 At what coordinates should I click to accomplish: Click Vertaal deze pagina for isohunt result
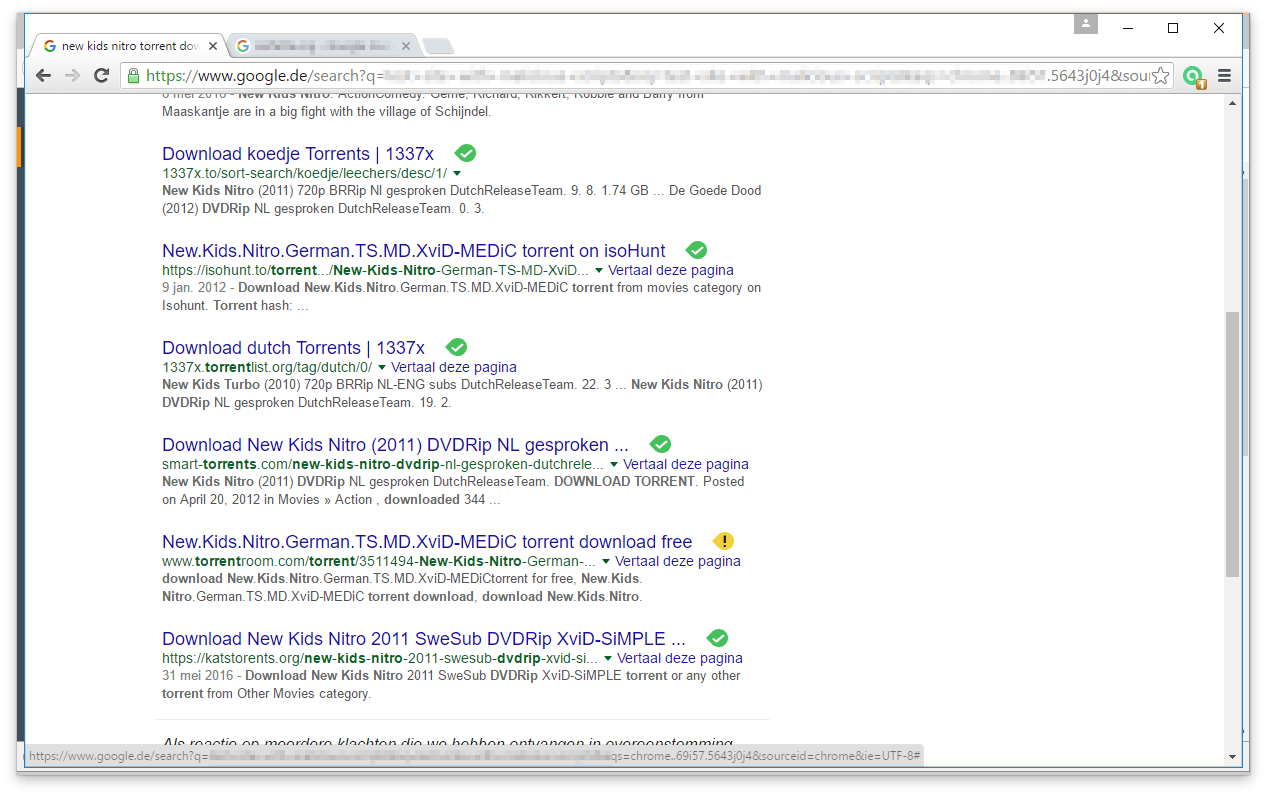coord(671,270)
